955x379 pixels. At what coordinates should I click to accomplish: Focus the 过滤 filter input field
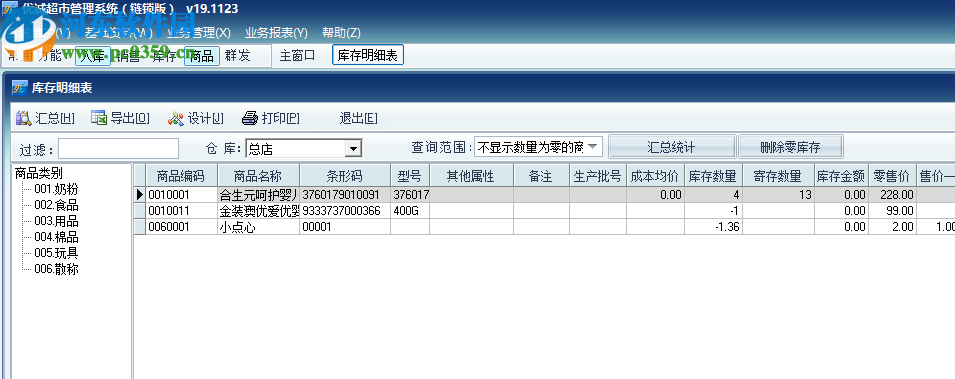click(x=118, y=149)
